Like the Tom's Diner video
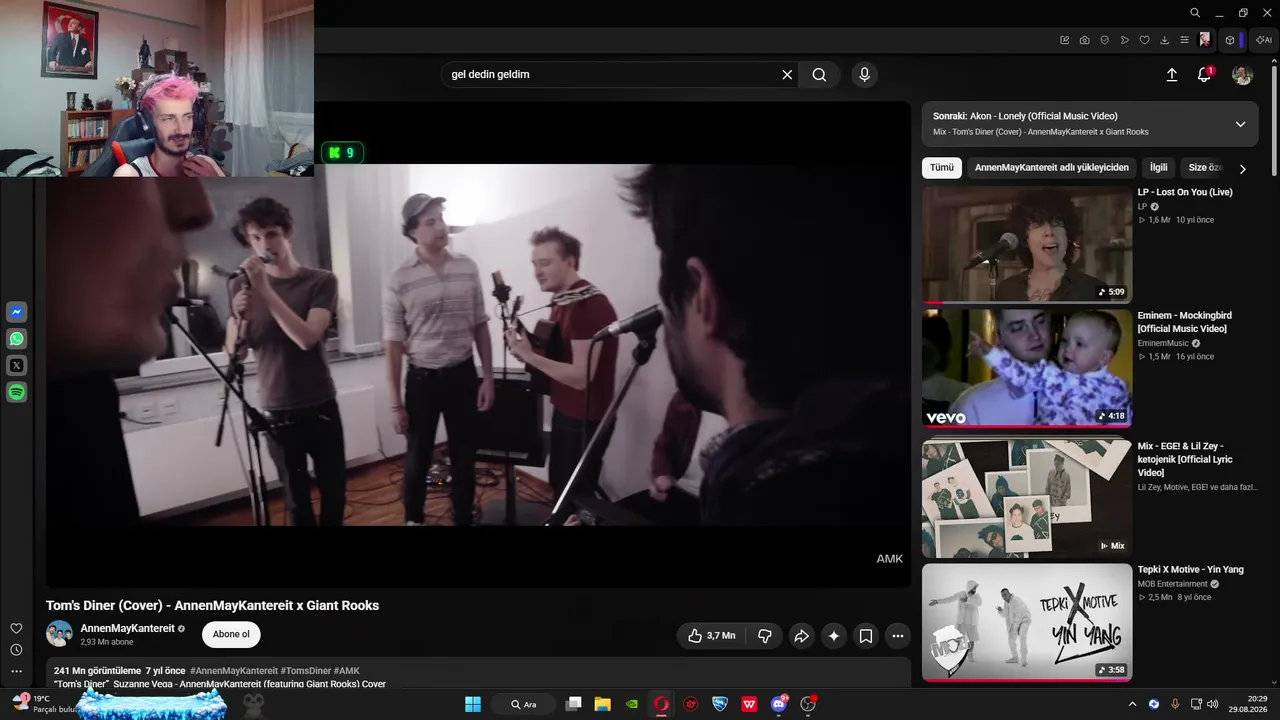 pos(712,635)
